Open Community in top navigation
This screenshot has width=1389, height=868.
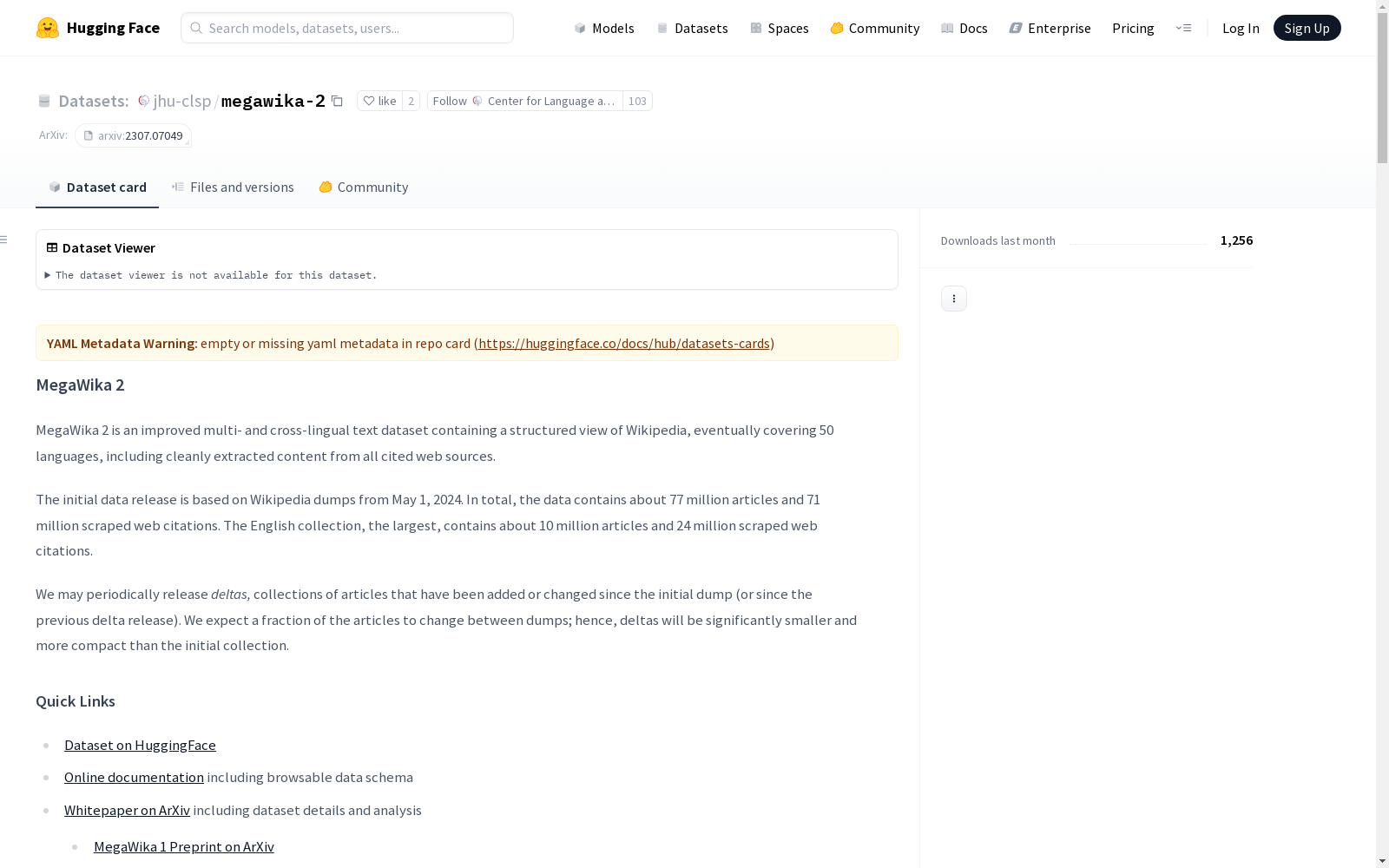(875, 28)
